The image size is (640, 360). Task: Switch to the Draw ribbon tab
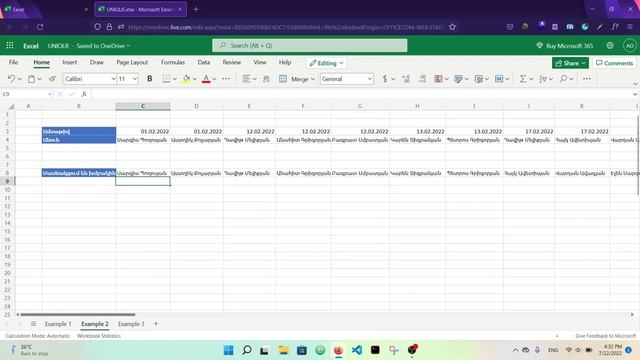point(96,62)
